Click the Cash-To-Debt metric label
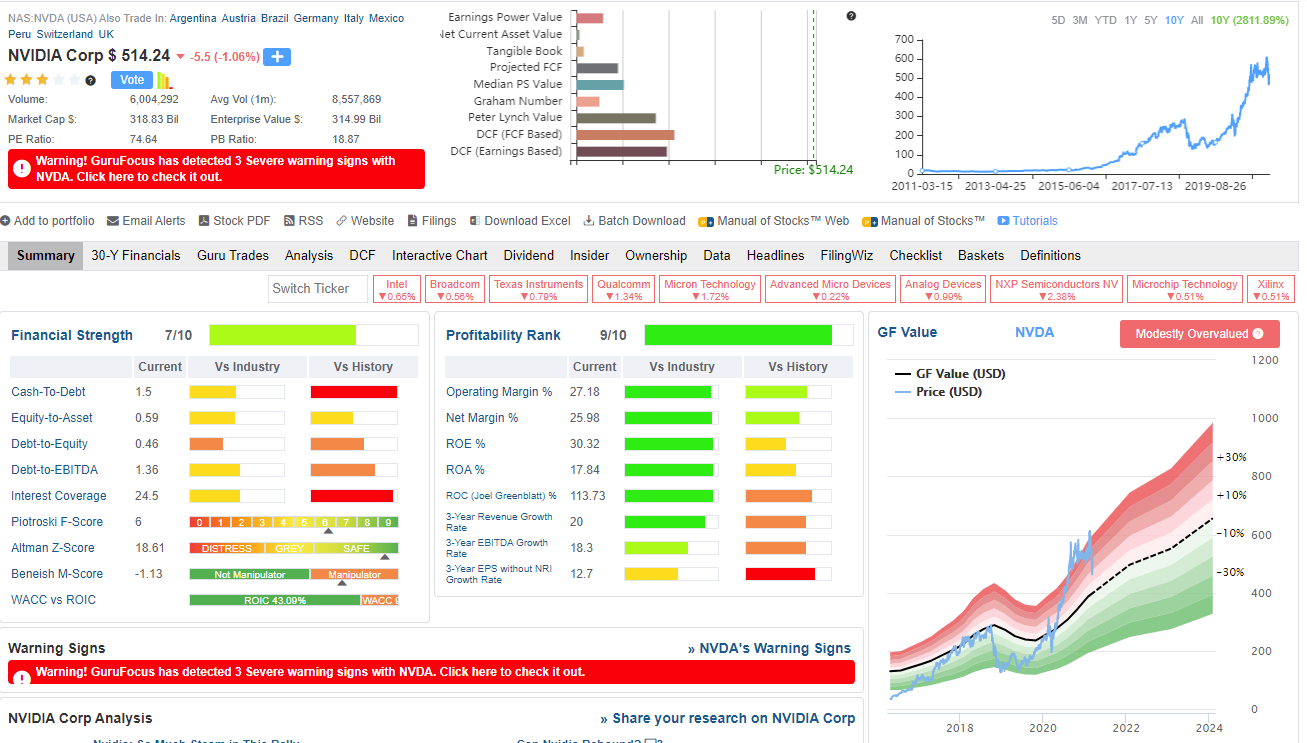Screen dimensions: 1307x743 [x=48, y=392]
